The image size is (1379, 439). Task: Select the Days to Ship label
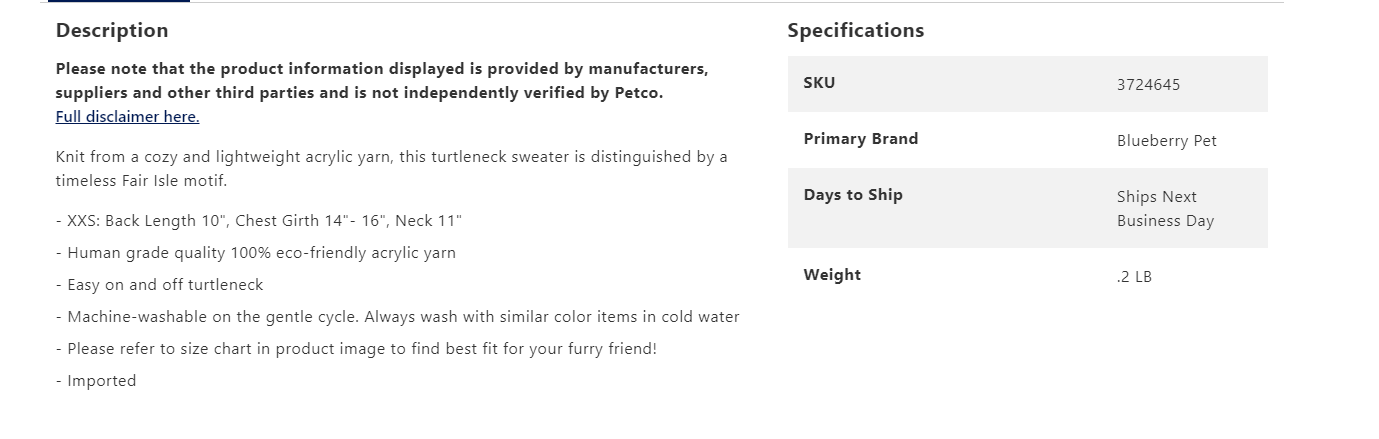[x=852, y=195]
